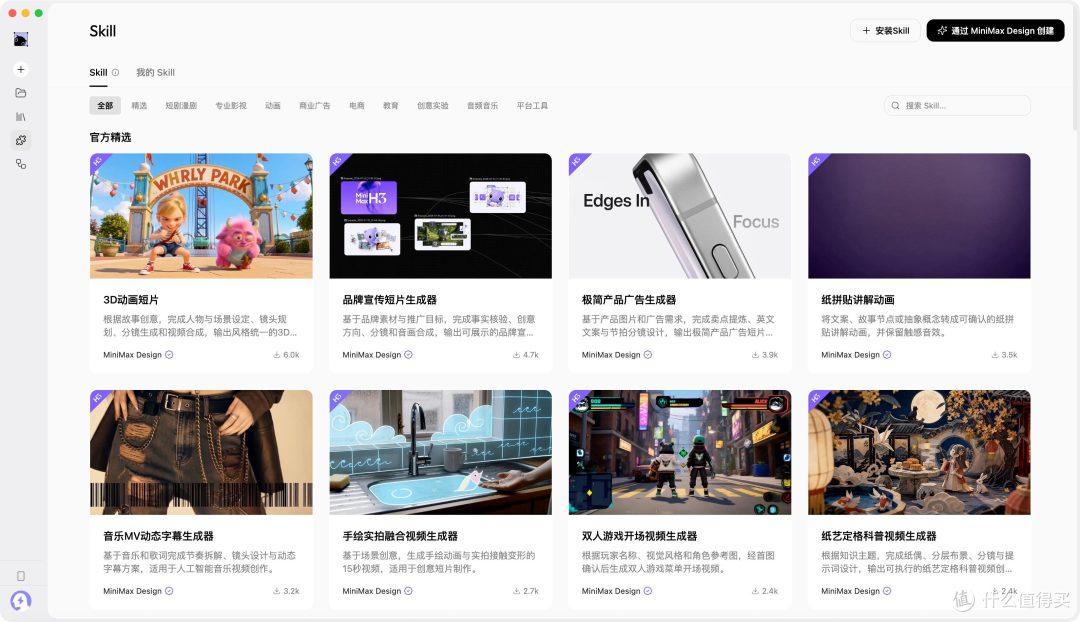Open the 3D动画短片 skill title

(131, 300)
